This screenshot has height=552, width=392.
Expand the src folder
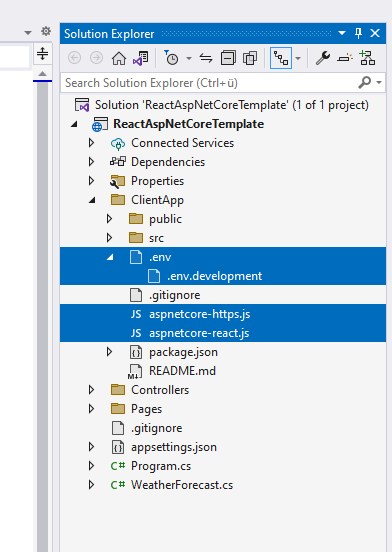tap(109, 238)
